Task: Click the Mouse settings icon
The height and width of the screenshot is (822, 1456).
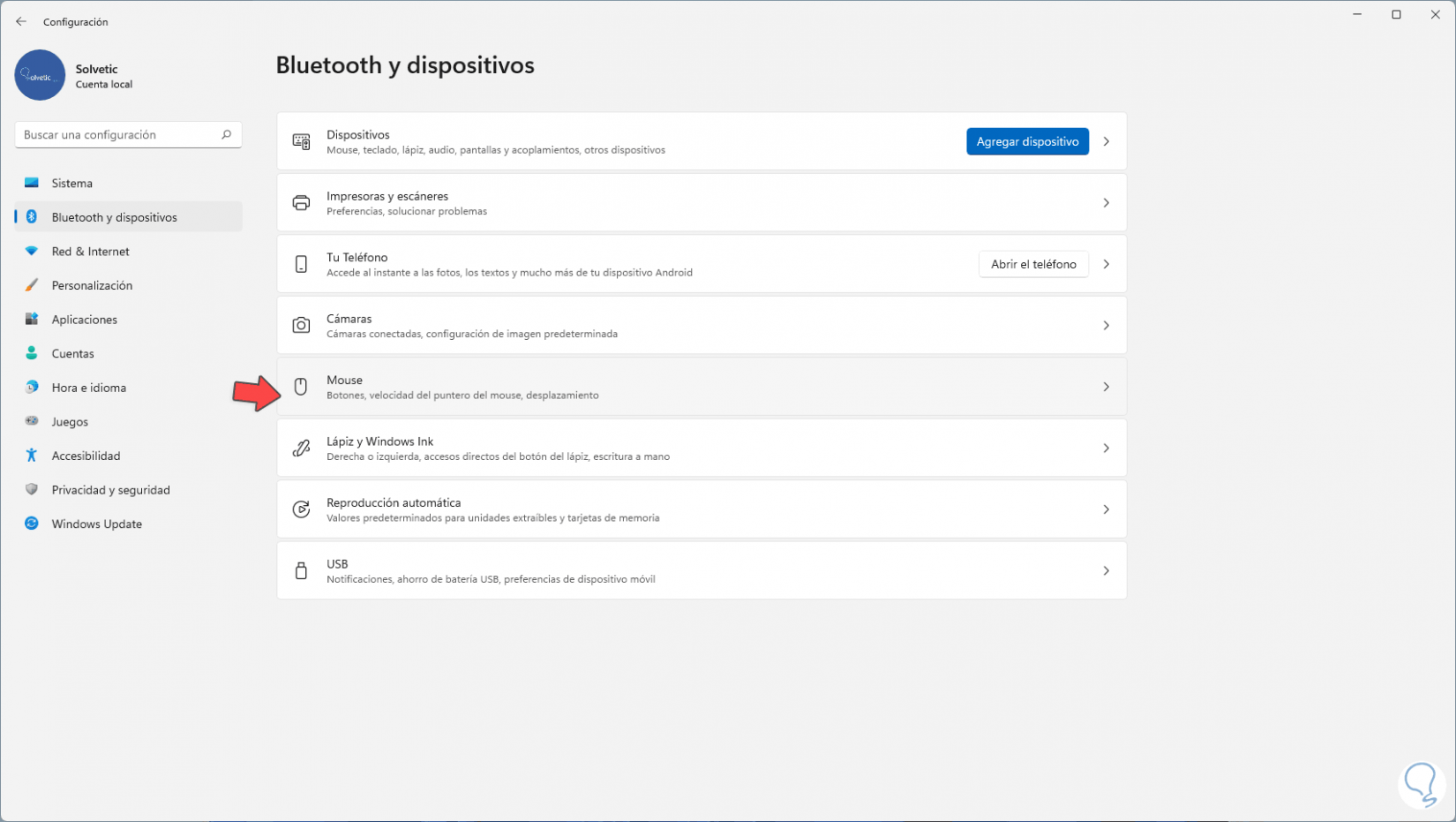Action: (x=301, y=387)
